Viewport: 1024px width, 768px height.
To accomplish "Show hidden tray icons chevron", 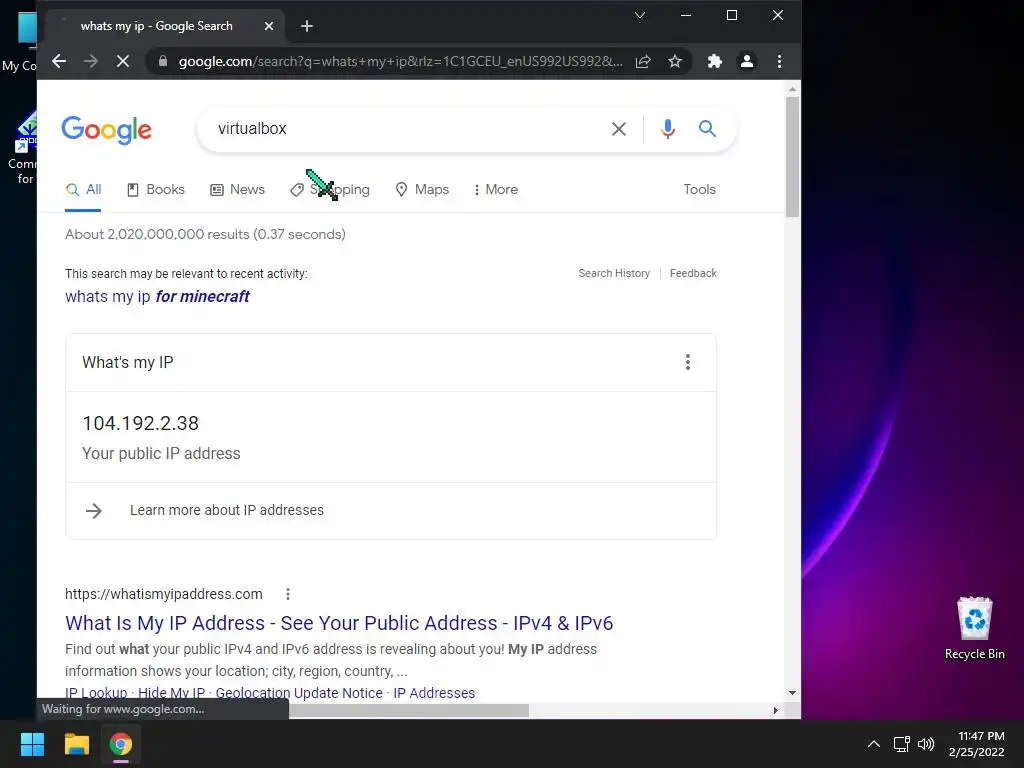I will [x=874, y=744].
